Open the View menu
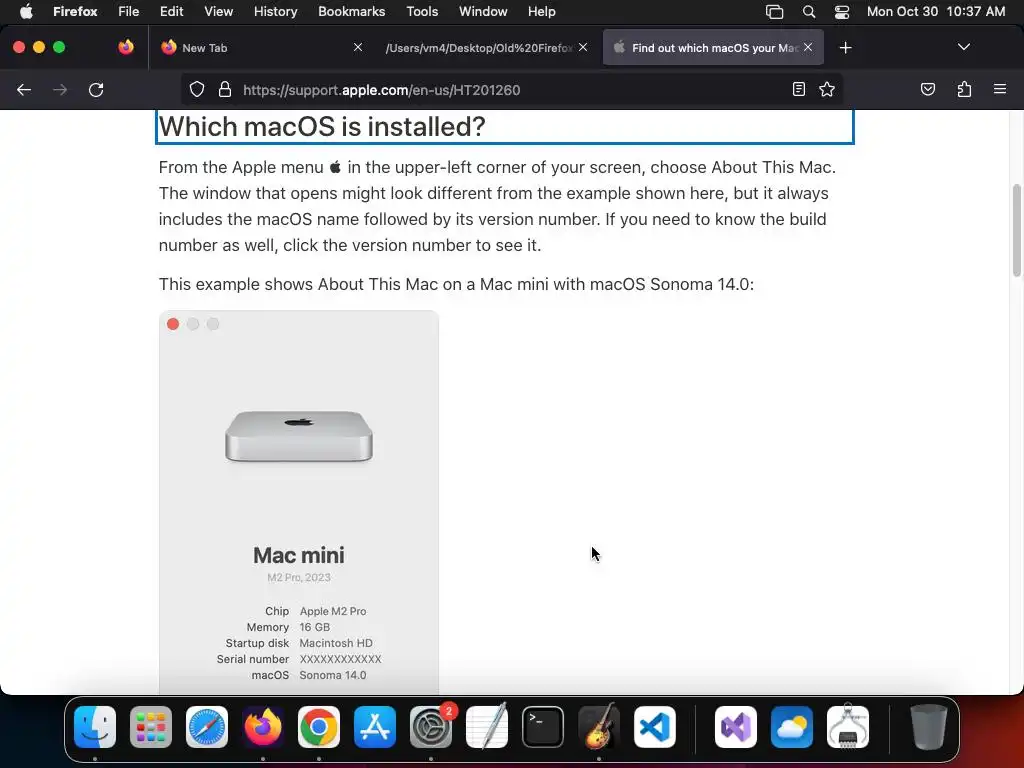This screenshot has width=1024, height=768. [219, 12]
